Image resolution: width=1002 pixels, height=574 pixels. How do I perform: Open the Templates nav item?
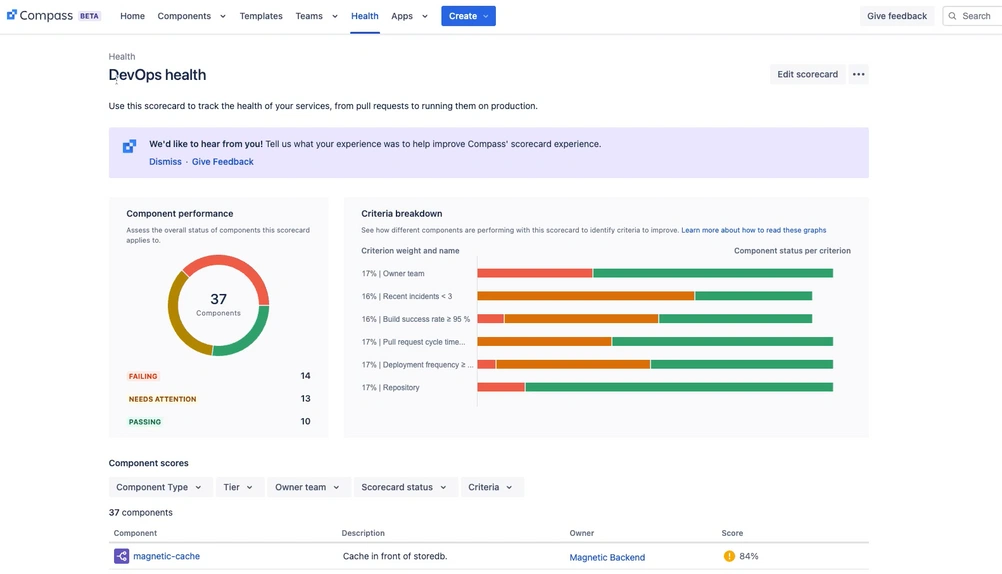point(261,16)
